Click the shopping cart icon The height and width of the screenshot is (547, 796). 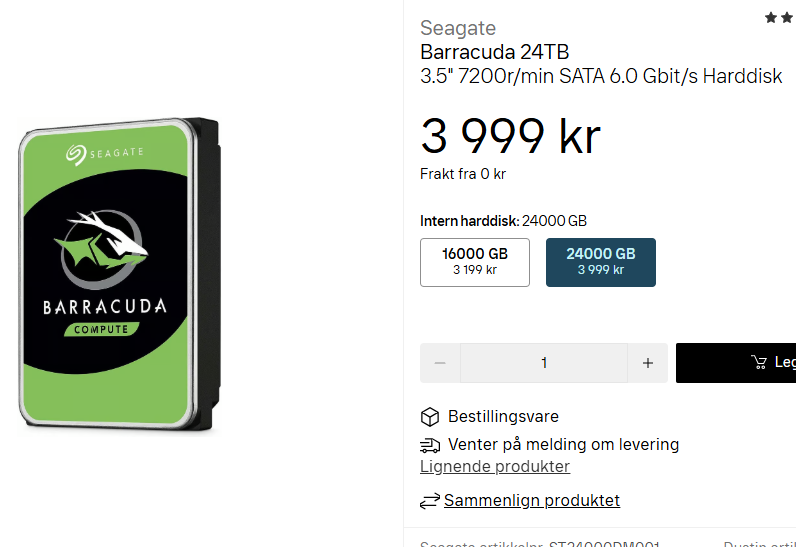[x=760, y=363]
